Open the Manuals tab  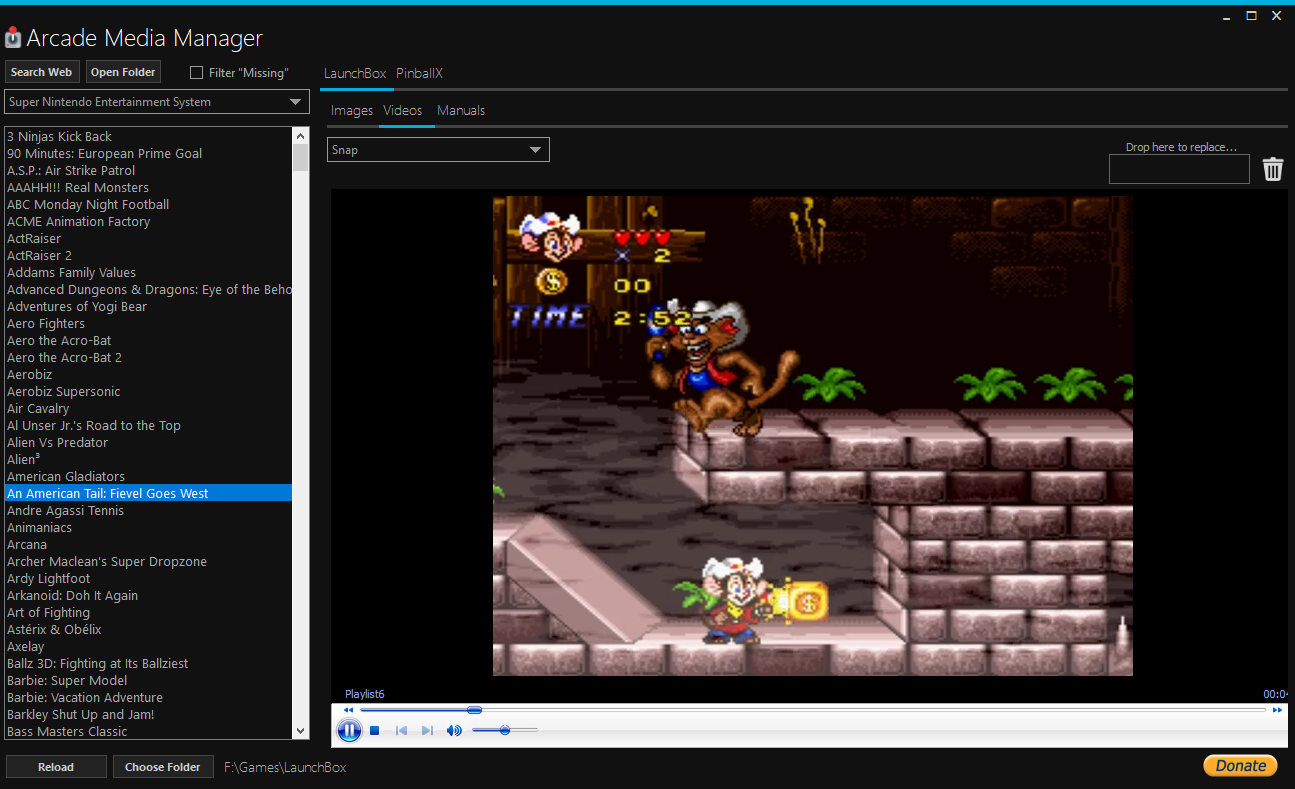tap(461, 110)
